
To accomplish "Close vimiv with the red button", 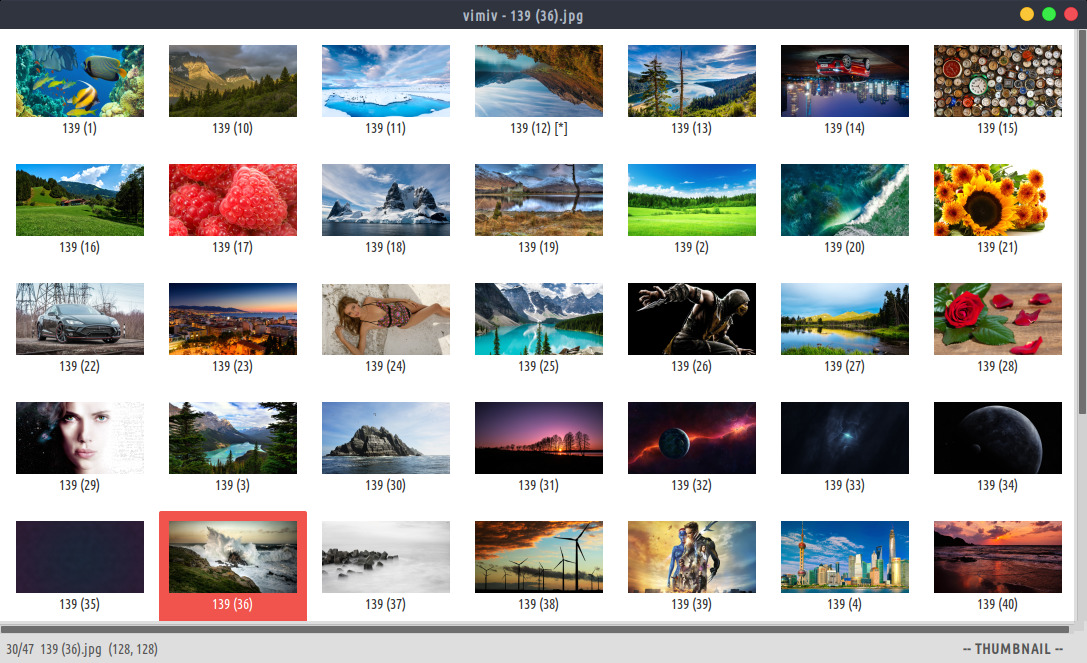I will tap(1071, 15).
